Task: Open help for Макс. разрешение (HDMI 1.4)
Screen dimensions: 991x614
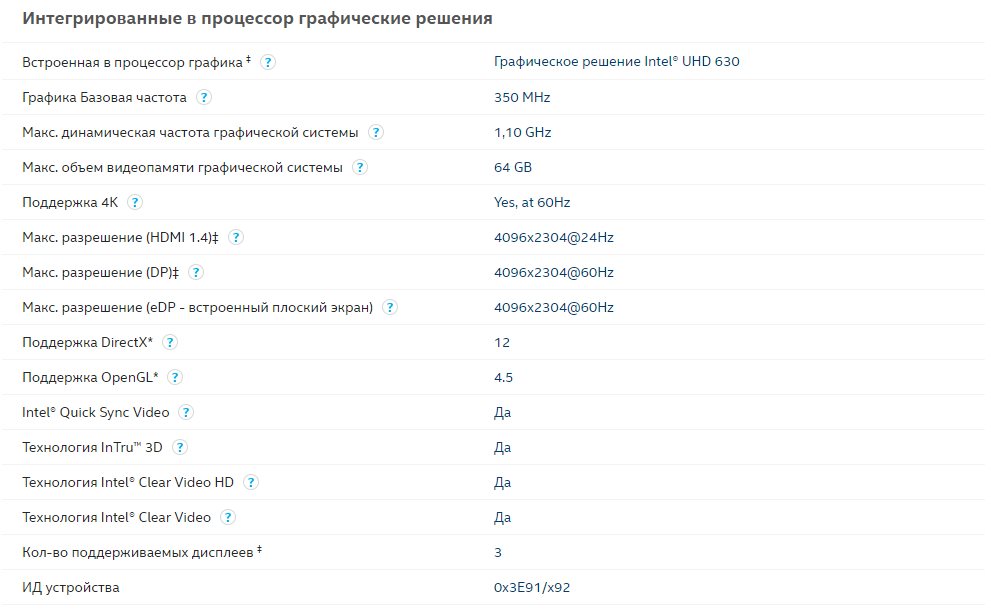Action: click(x=236, y=237)
